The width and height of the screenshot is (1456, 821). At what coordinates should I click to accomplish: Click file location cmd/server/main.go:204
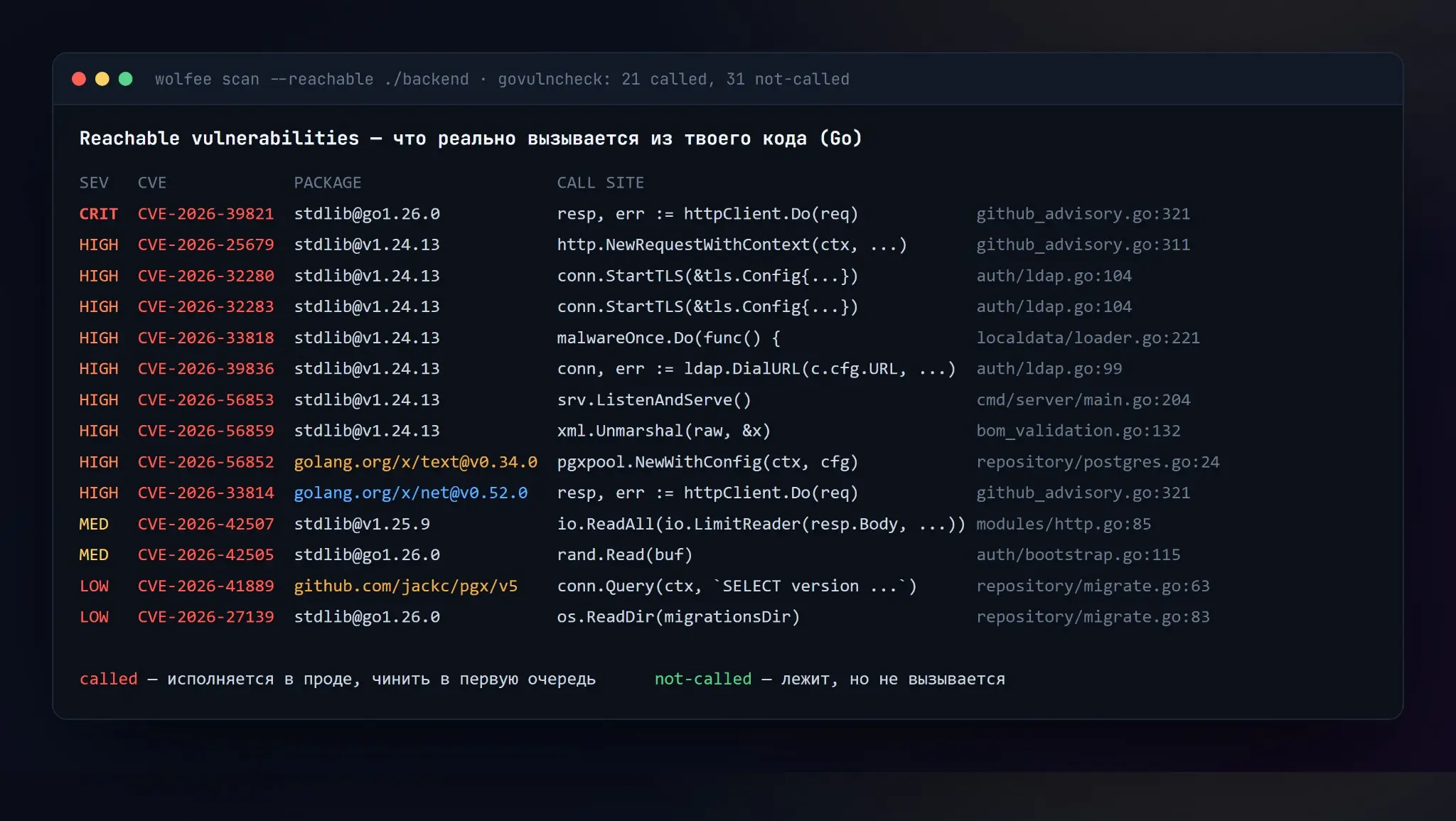pos(1083,399)
